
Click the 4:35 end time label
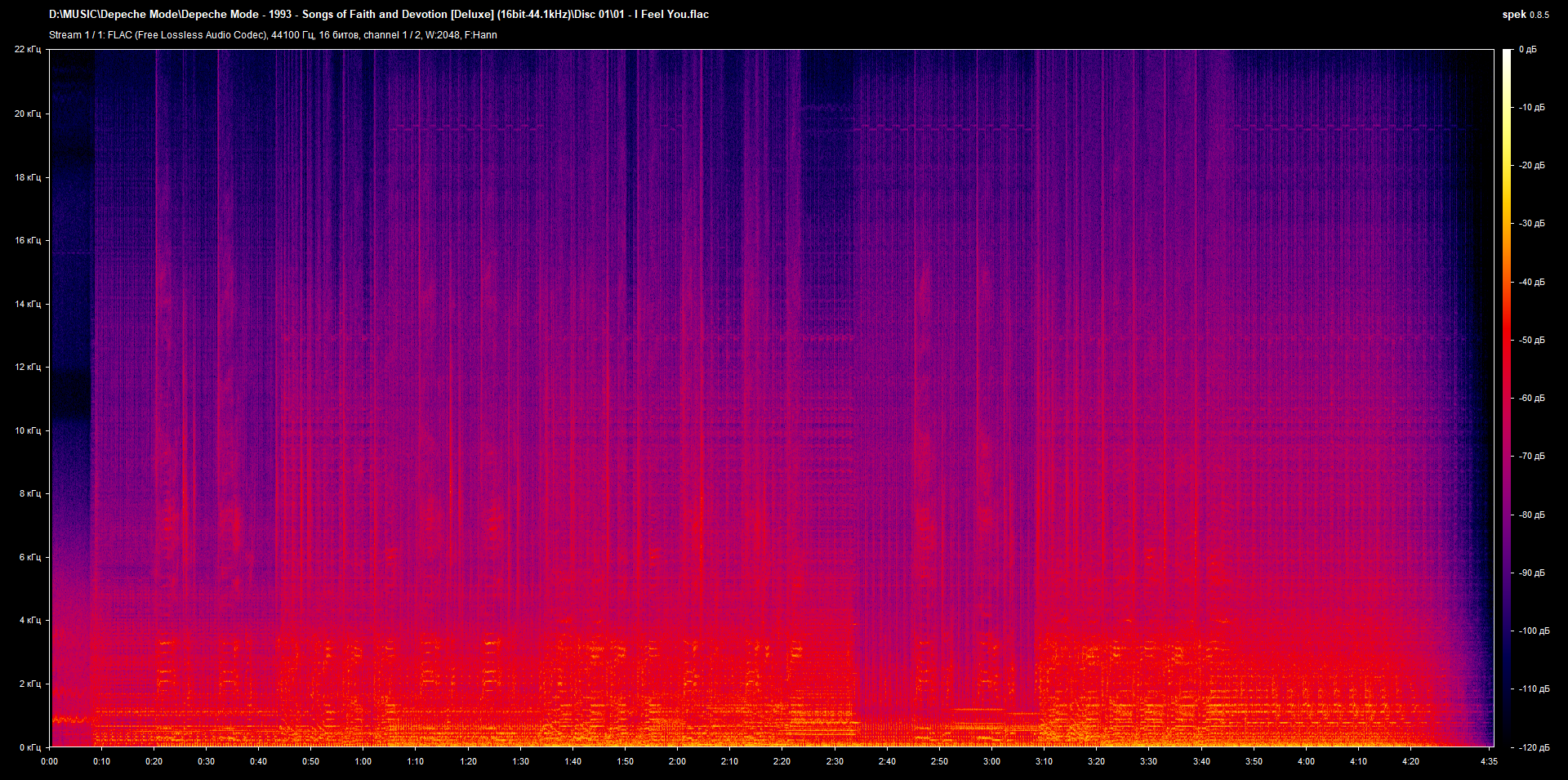pyautogui.click(x=1489, y=761)
